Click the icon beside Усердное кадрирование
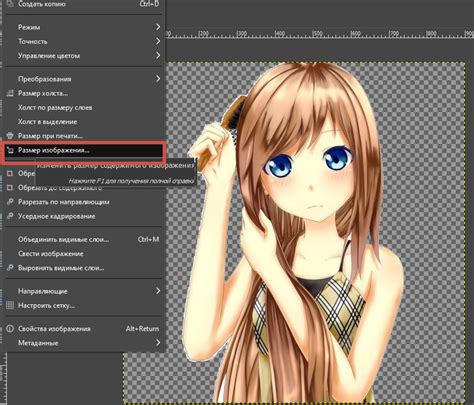The height and width of the screenshot is (405, 474). (x=10, y=216)
